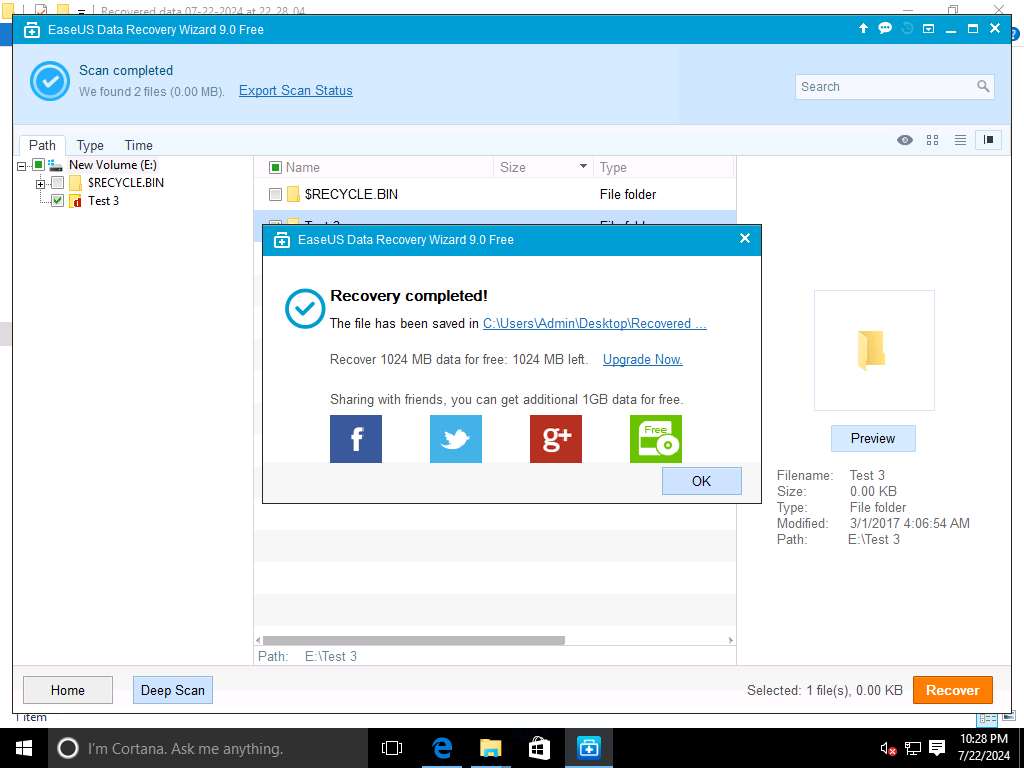
Task: Toggle the New Volume (E:) checkbox
Action: pos(39,165)
